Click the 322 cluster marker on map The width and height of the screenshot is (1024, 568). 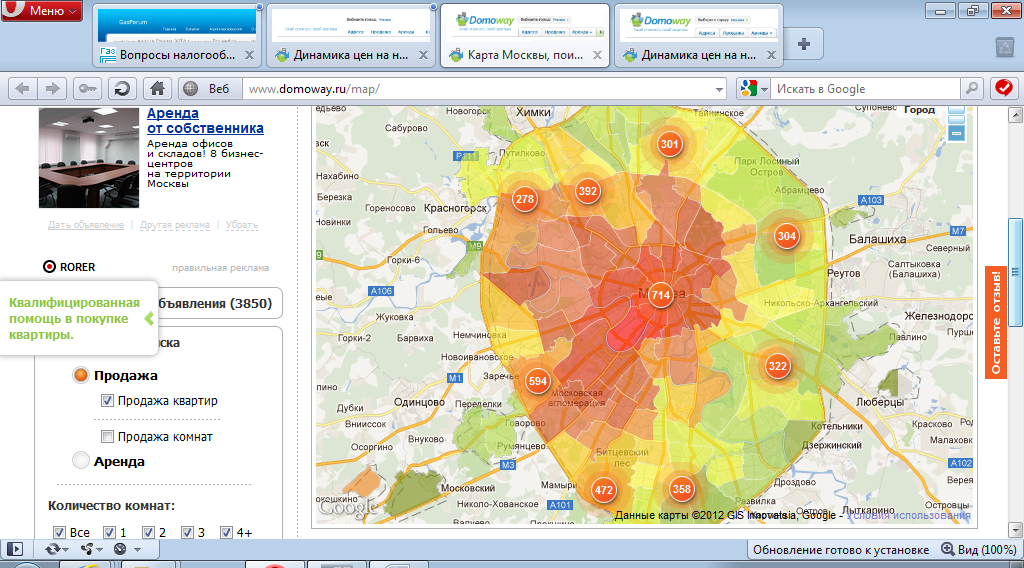pos(777,366)
